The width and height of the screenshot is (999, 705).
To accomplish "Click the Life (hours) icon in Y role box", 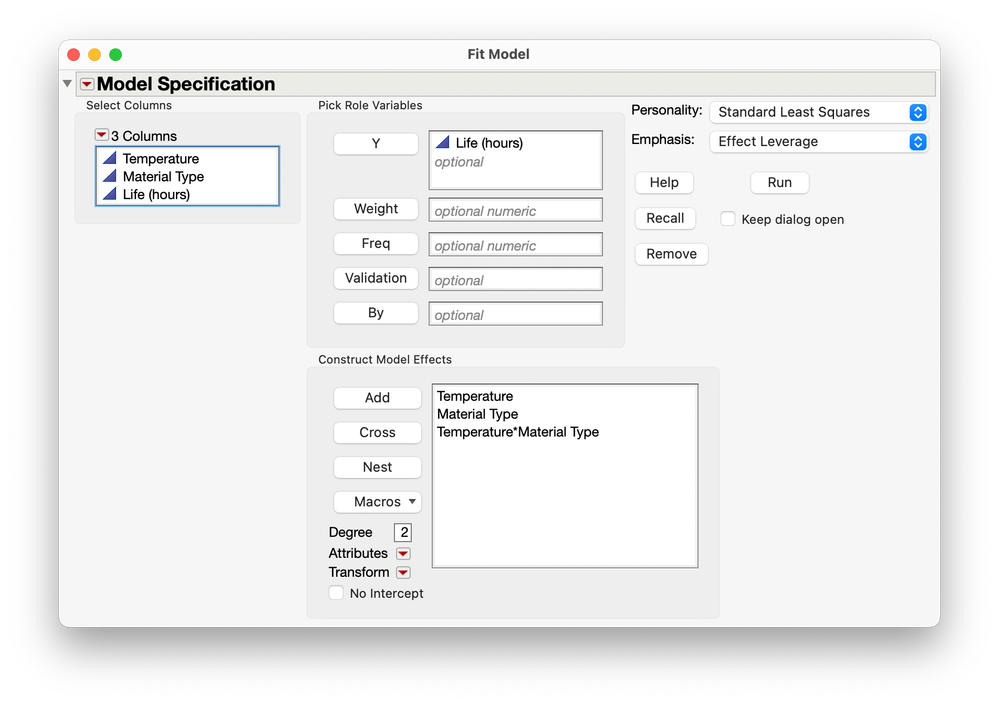I will (x=443, y=142).
